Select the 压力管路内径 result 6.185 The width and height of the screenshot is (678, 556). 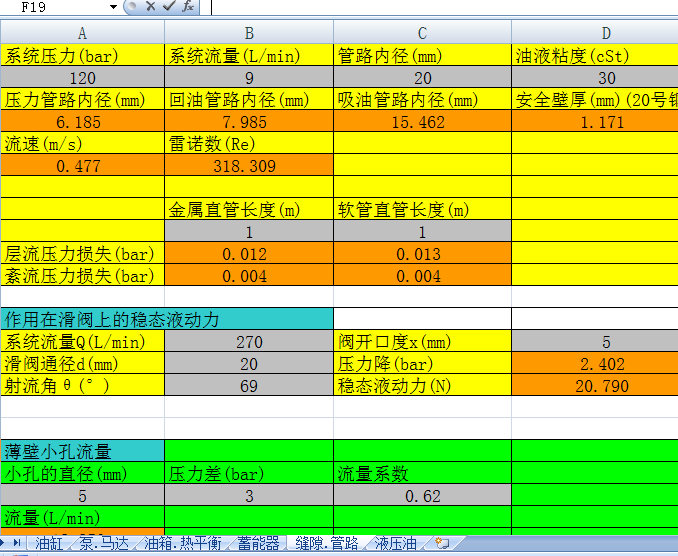point(83,121)
